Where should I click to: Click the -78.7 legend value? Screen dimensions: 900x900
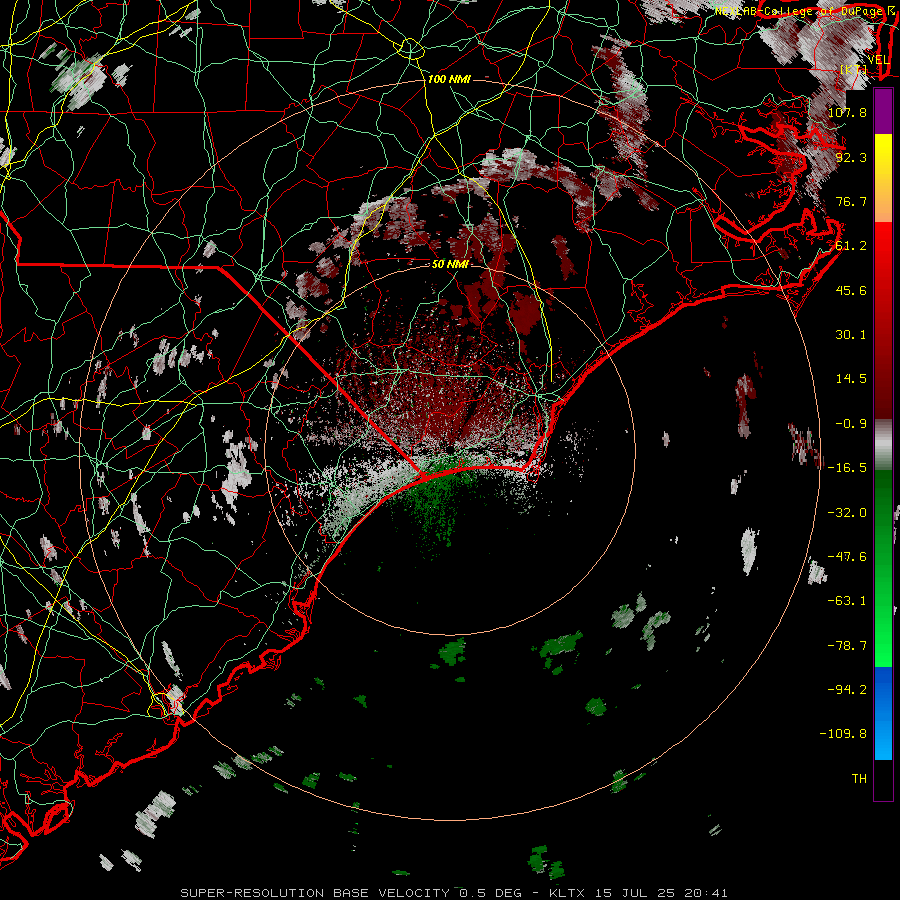click(847, 646)
